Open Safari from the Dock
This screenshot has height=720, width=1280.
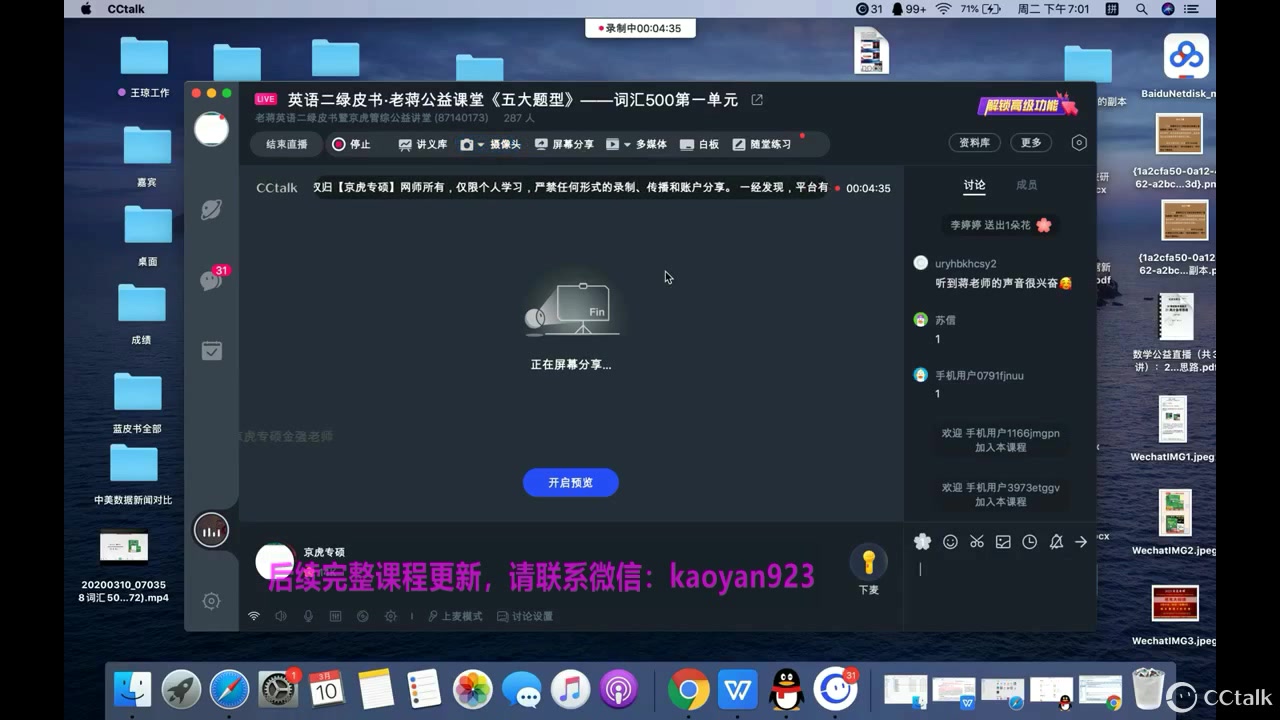[x=229, y=689]
